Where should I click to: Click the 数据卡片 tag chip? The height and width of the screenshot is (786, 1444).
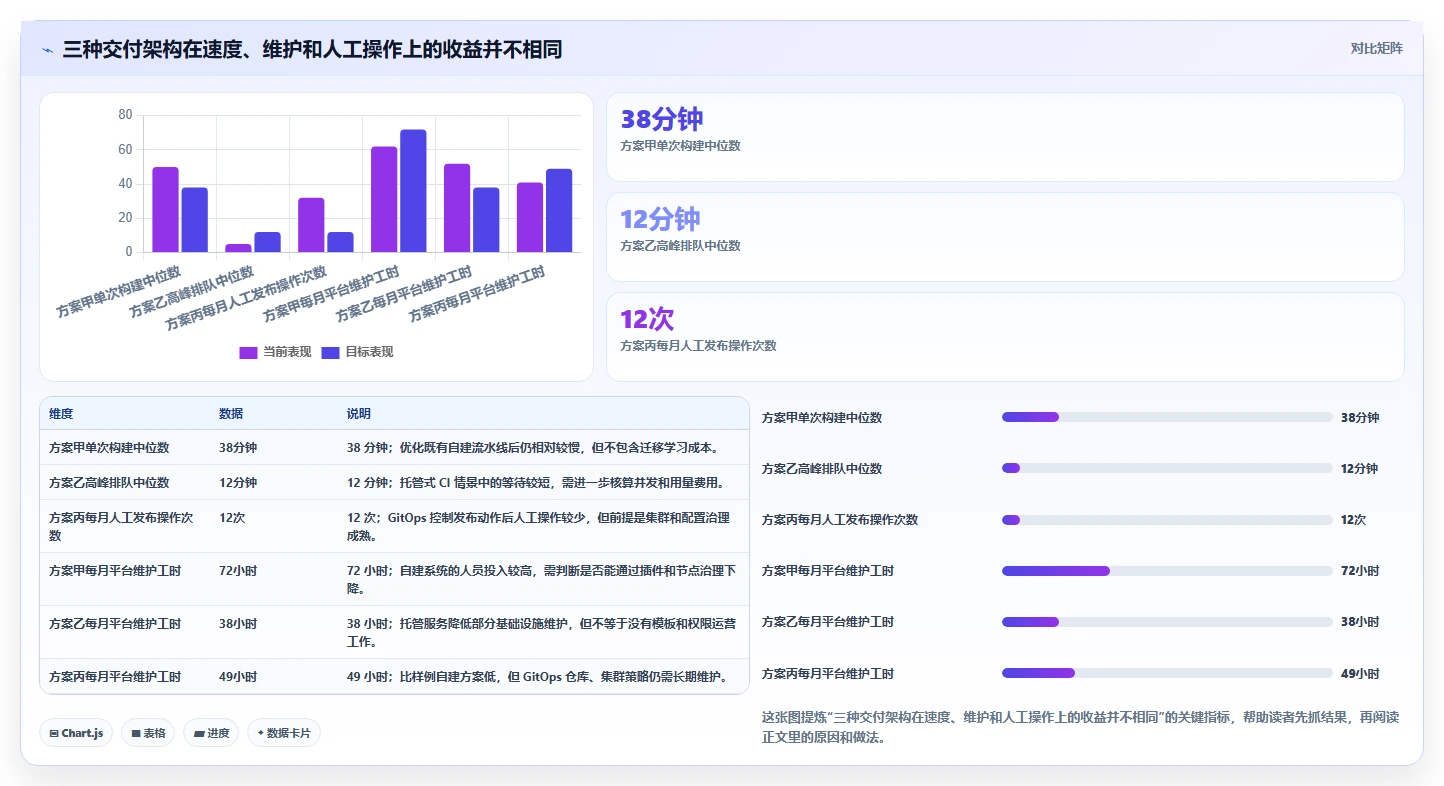point(284,733)
